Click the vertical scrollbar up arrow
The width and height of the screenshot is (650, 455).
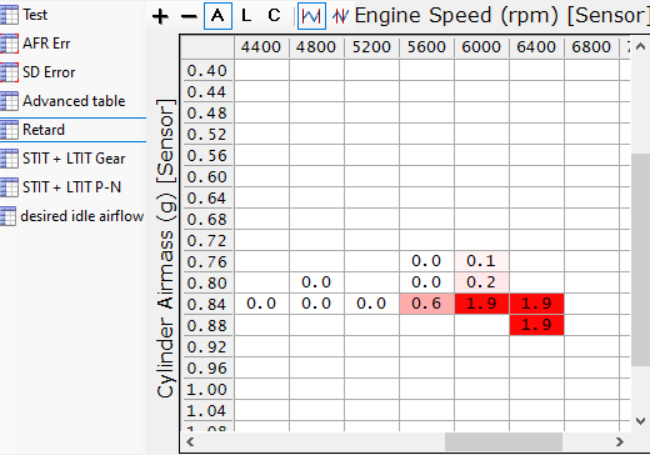click(640, 46)
